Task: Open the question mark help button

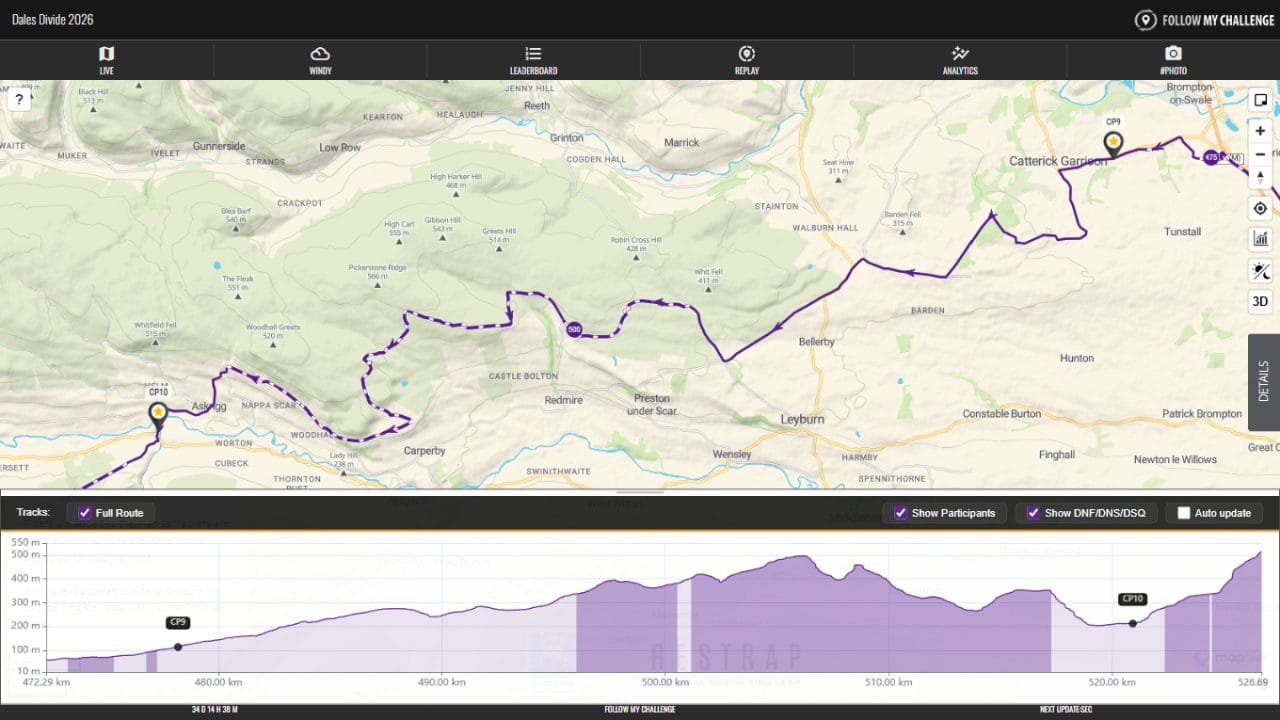Action: tap(19, 99)
